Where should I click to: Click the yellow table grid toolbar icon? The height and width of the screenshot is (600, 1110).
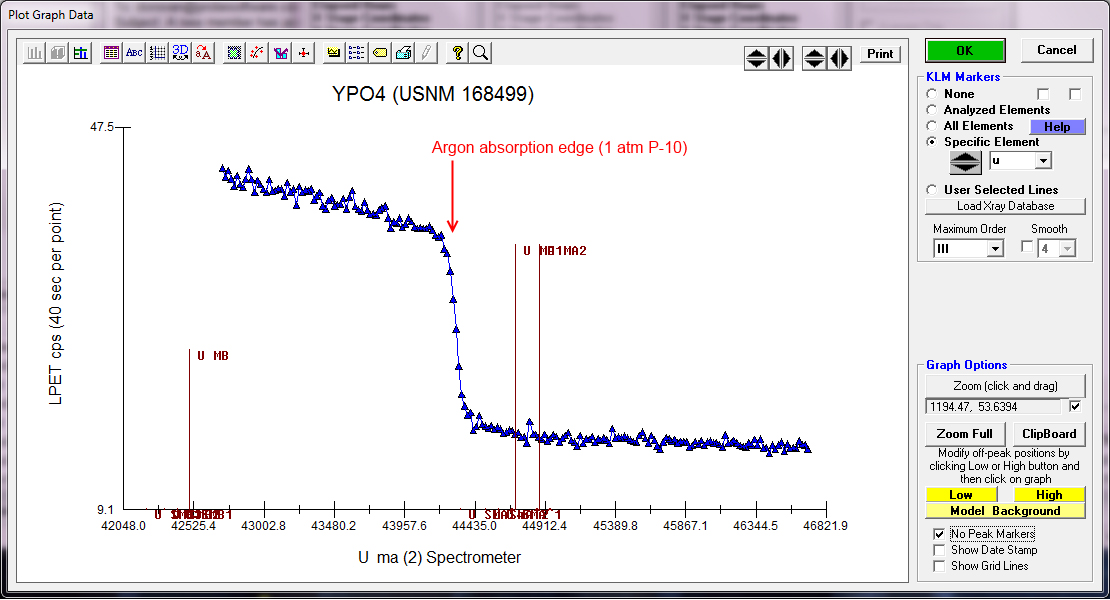point(111,53)
